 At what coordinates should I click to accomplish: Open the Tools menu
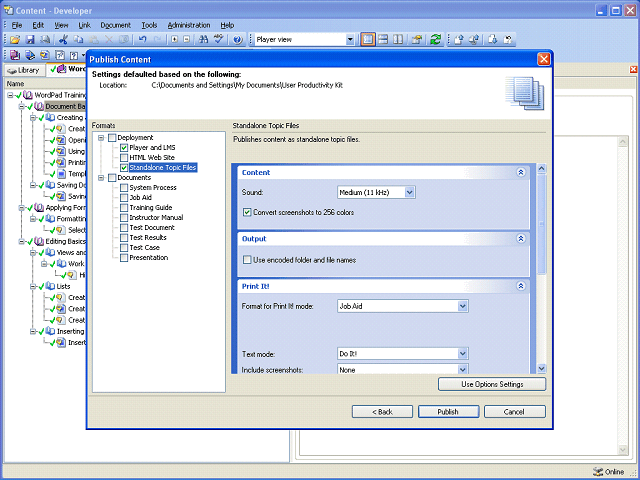click(x=149, y=25)
